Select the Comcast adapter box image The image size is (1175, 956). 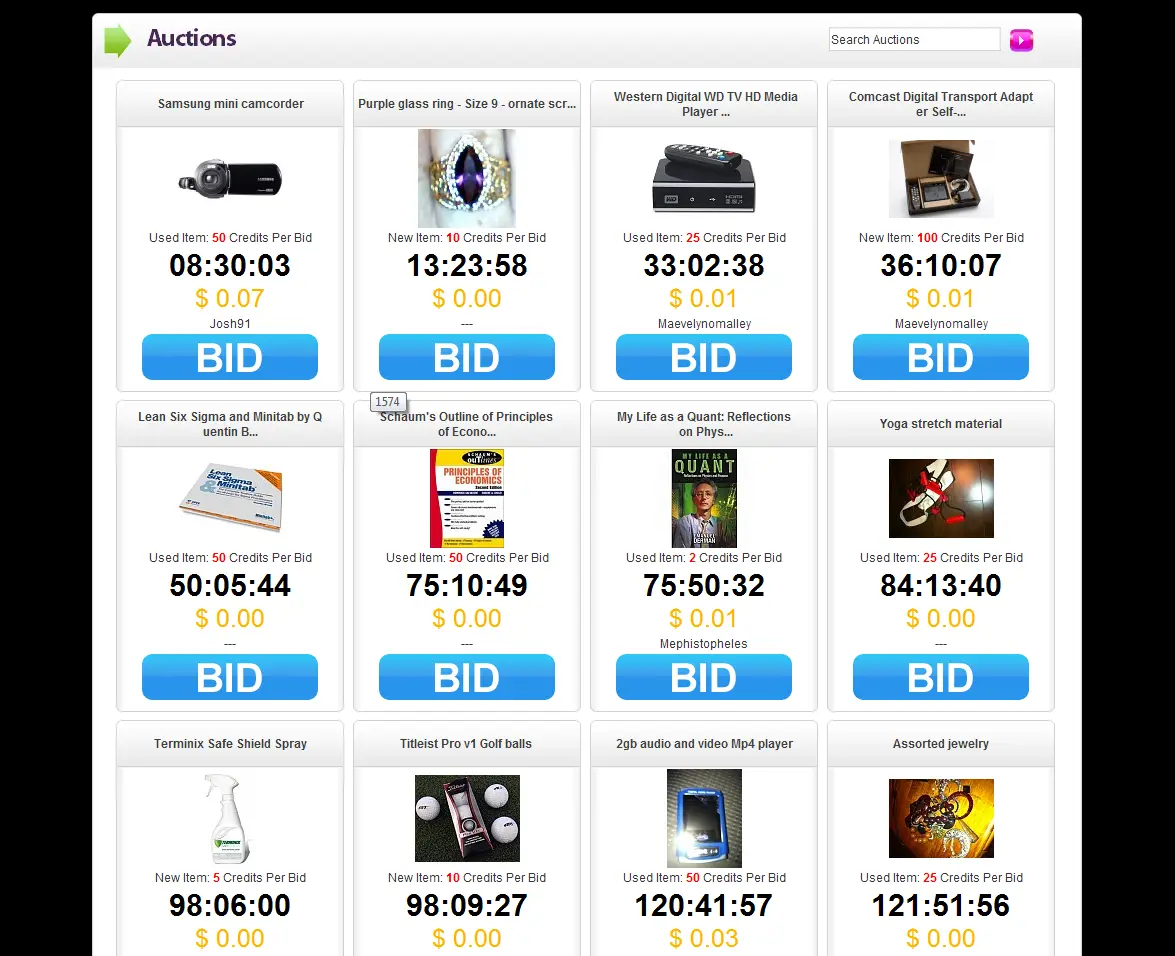(941, 178)
